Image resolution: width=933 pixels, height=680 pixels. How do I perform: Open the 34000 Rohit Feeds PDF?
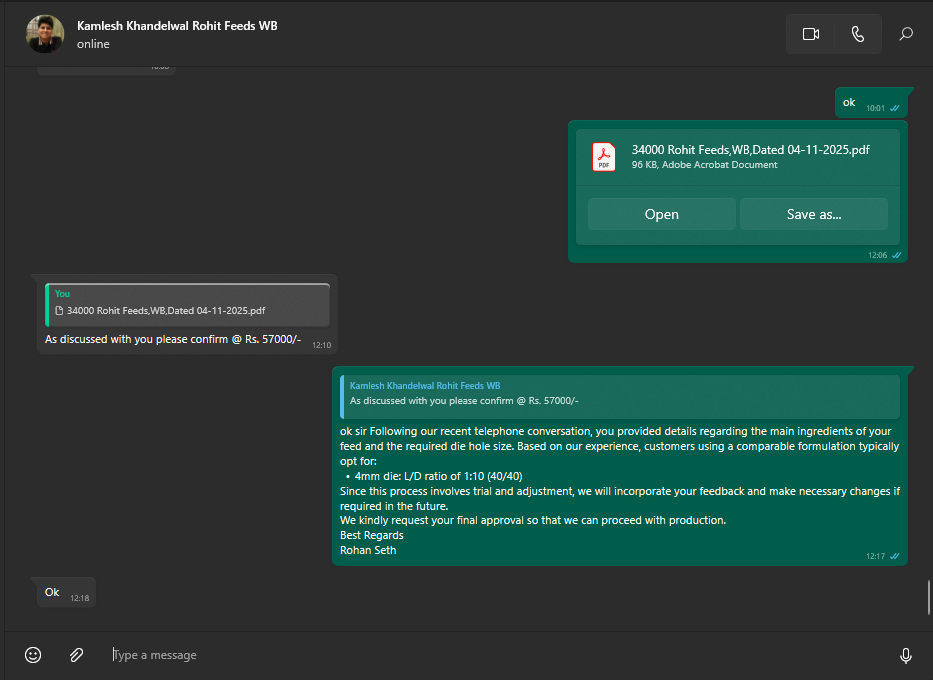point(661,214)
